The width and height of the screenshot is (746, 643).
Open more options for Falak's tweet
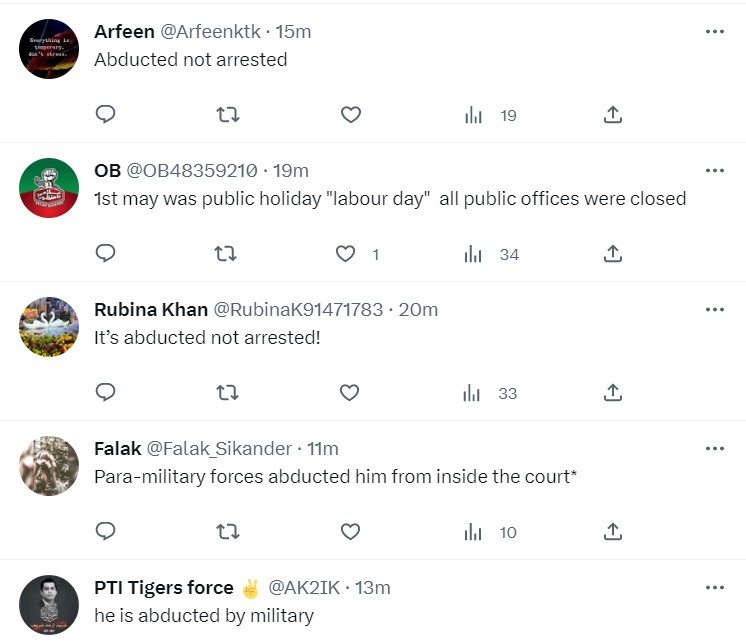pos(714,448)
